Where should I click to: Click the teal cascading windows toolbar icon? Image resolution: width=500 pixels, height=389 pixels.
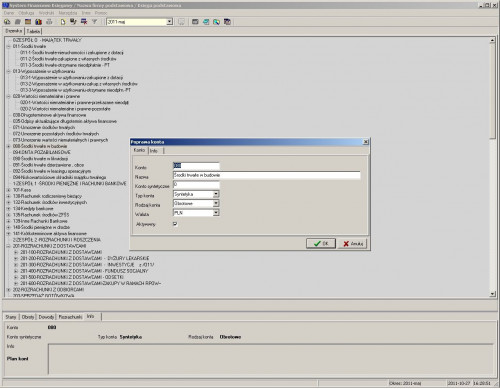[x=206, y=22]
